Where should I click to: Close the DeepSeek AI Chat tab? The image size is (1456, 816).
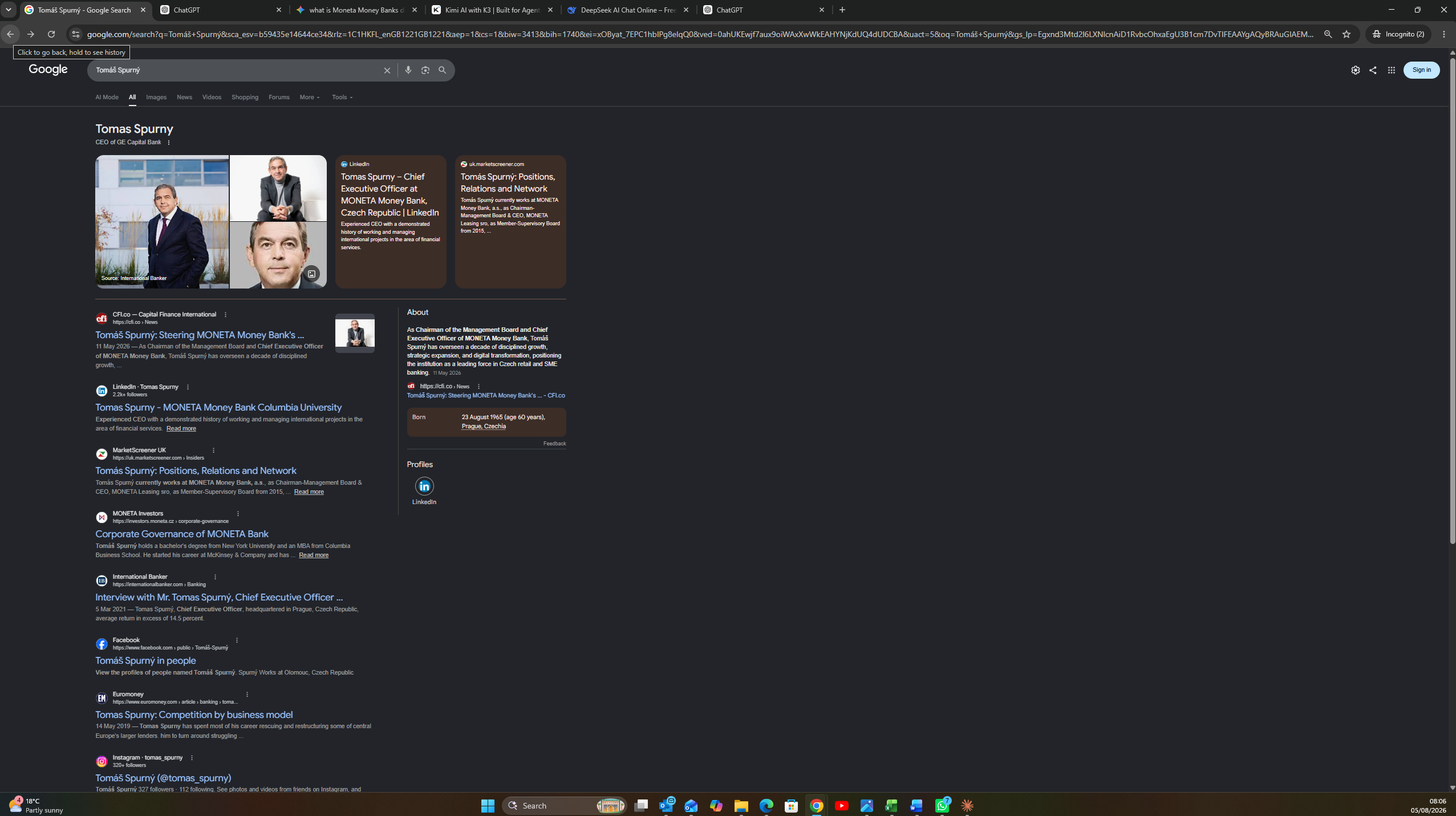tap(686, 10)
